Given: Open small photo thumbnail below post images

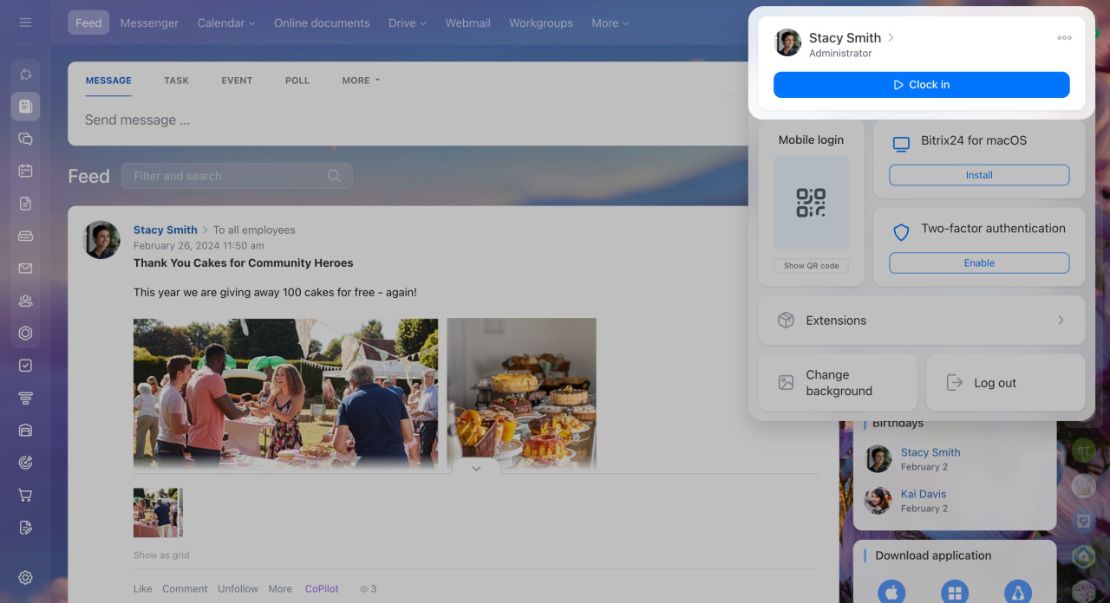Looking at the screenshot, I should coord(158,512).
